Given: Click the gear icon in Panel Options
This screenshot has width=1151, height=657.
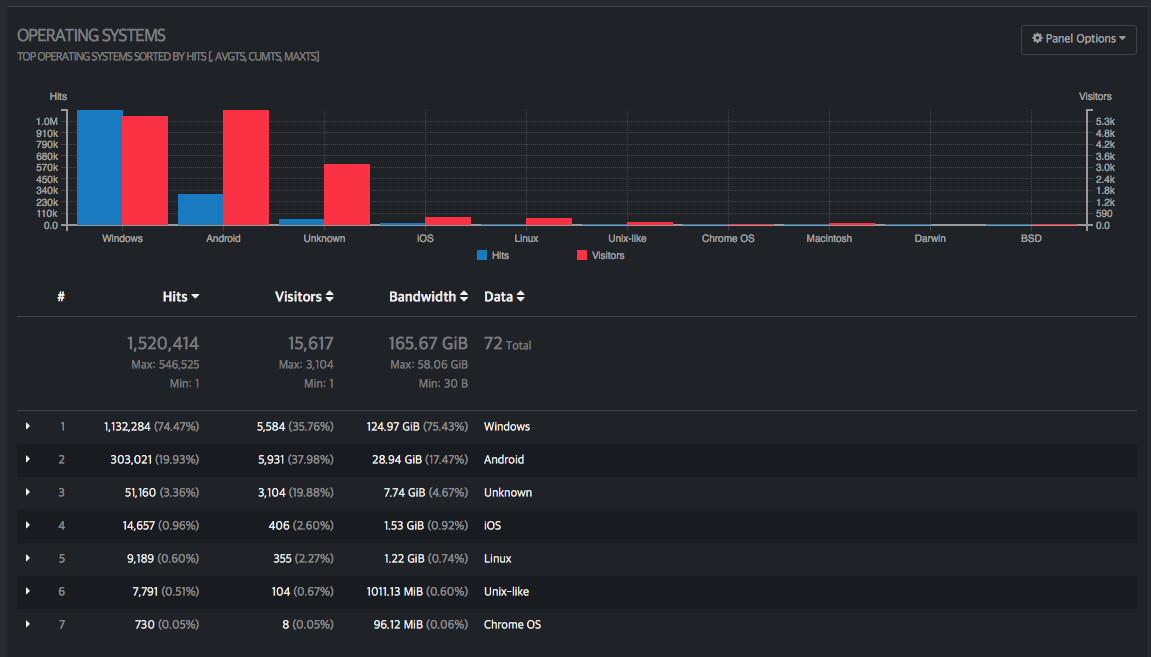Looking at the screenshot, I should tap(1037, 39).
